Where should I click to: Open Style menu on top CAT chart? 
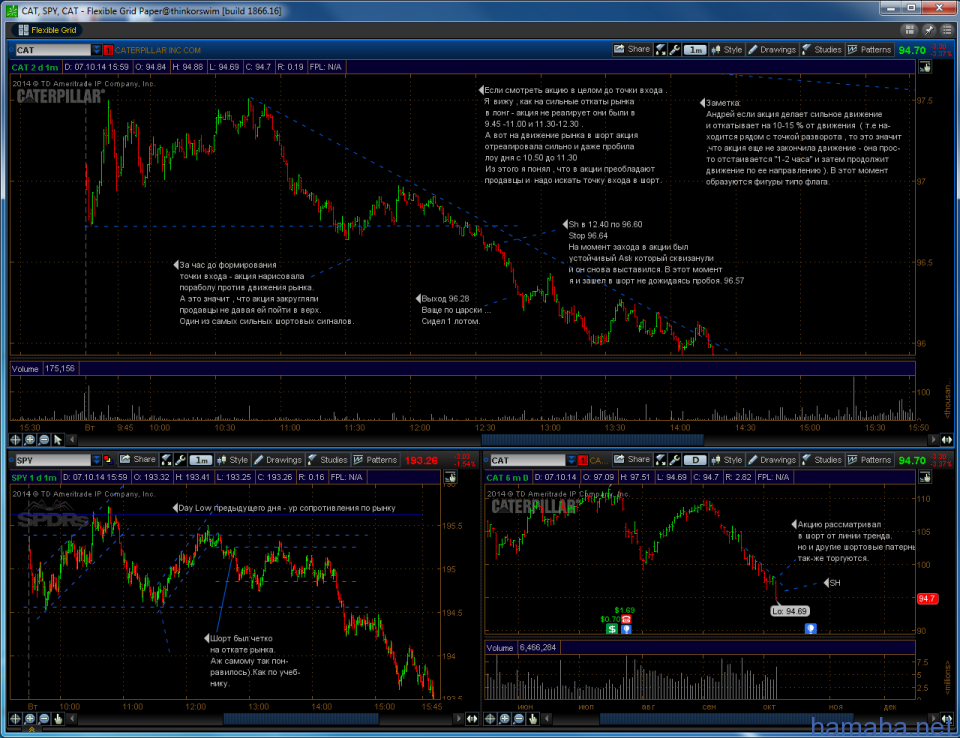[727, 50]
